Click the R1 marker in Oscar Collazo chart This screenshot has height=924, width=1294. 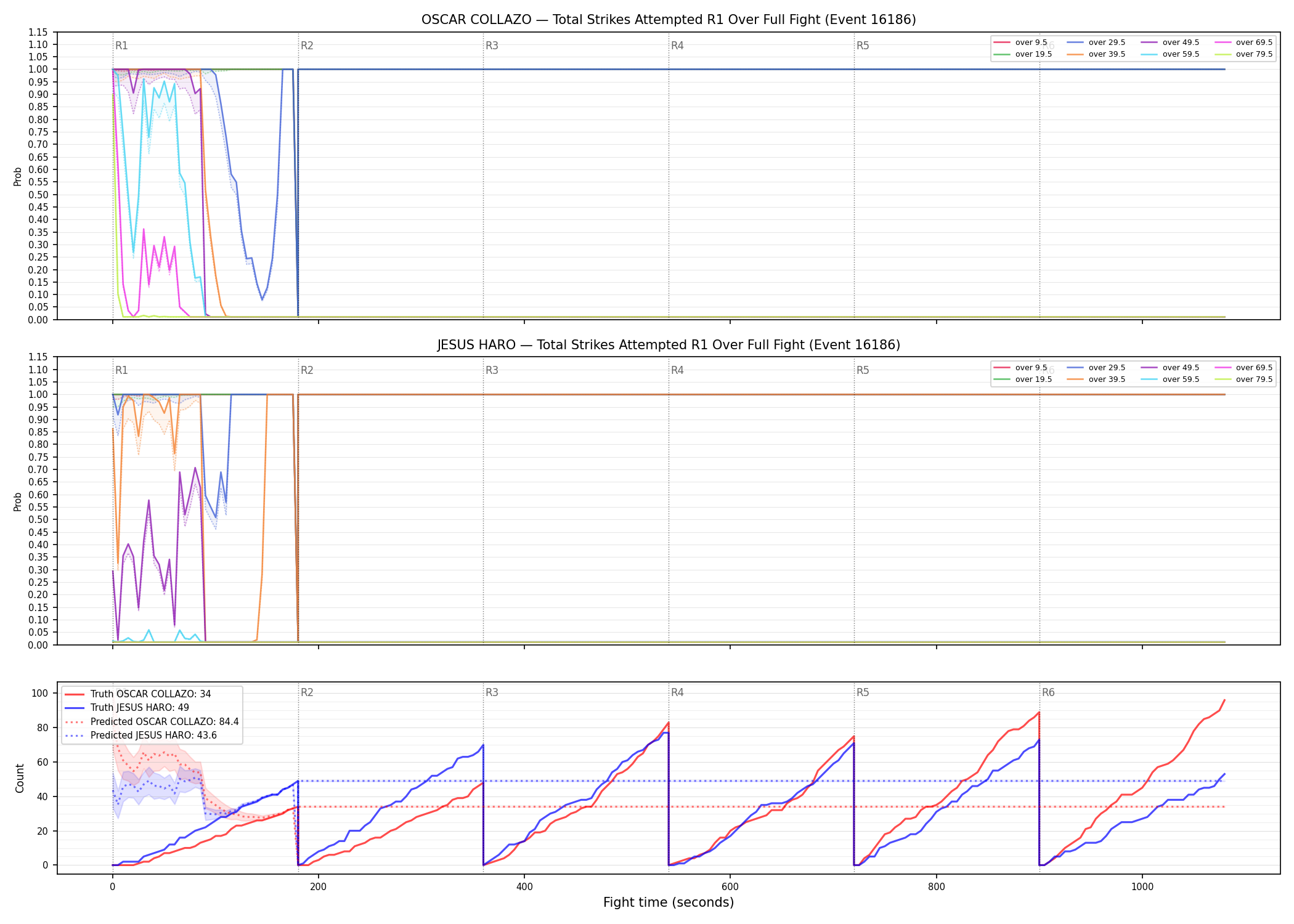click(121, 46)
